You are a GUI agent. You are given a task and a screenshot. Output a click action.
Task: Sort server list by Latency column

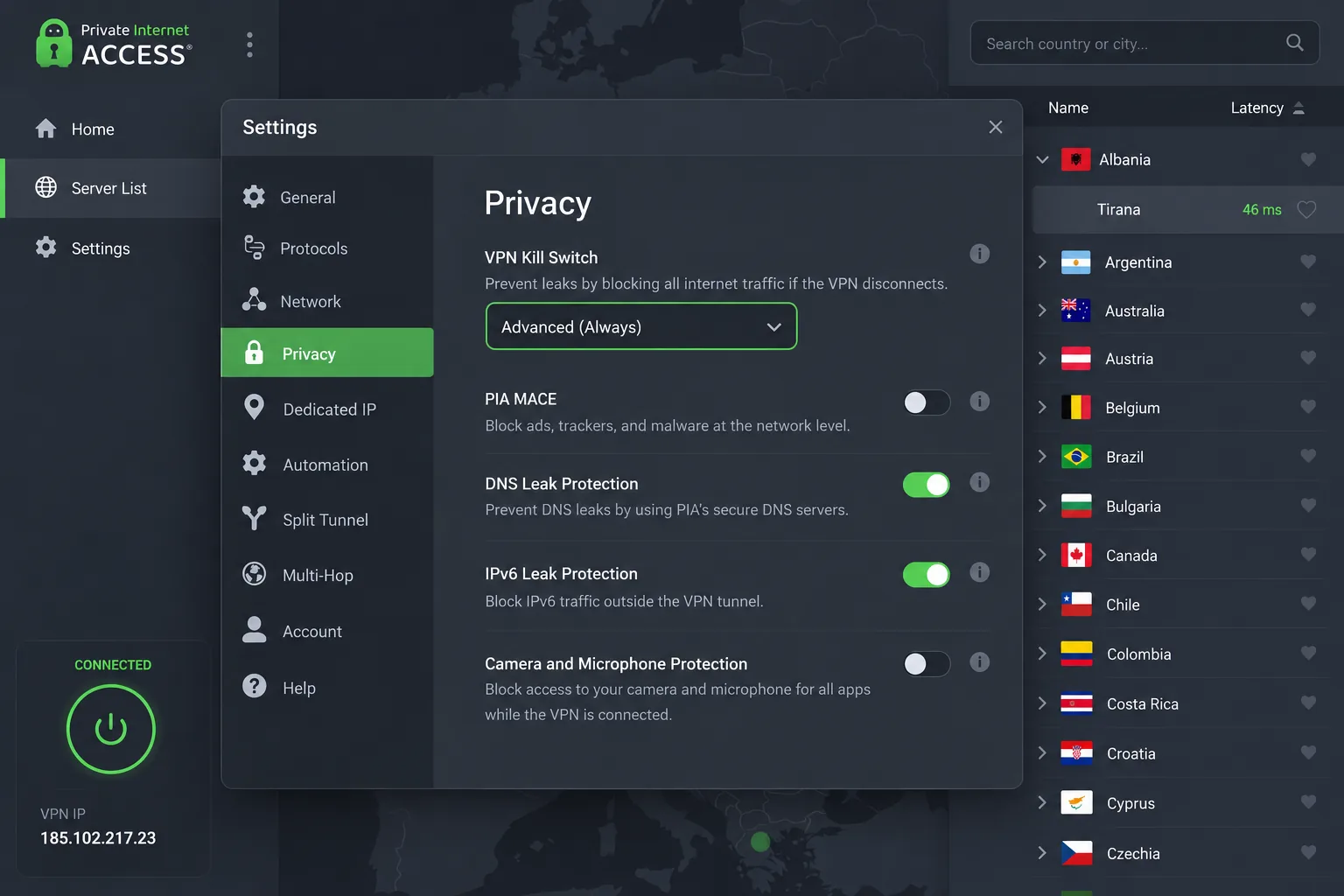(1257, 108)
